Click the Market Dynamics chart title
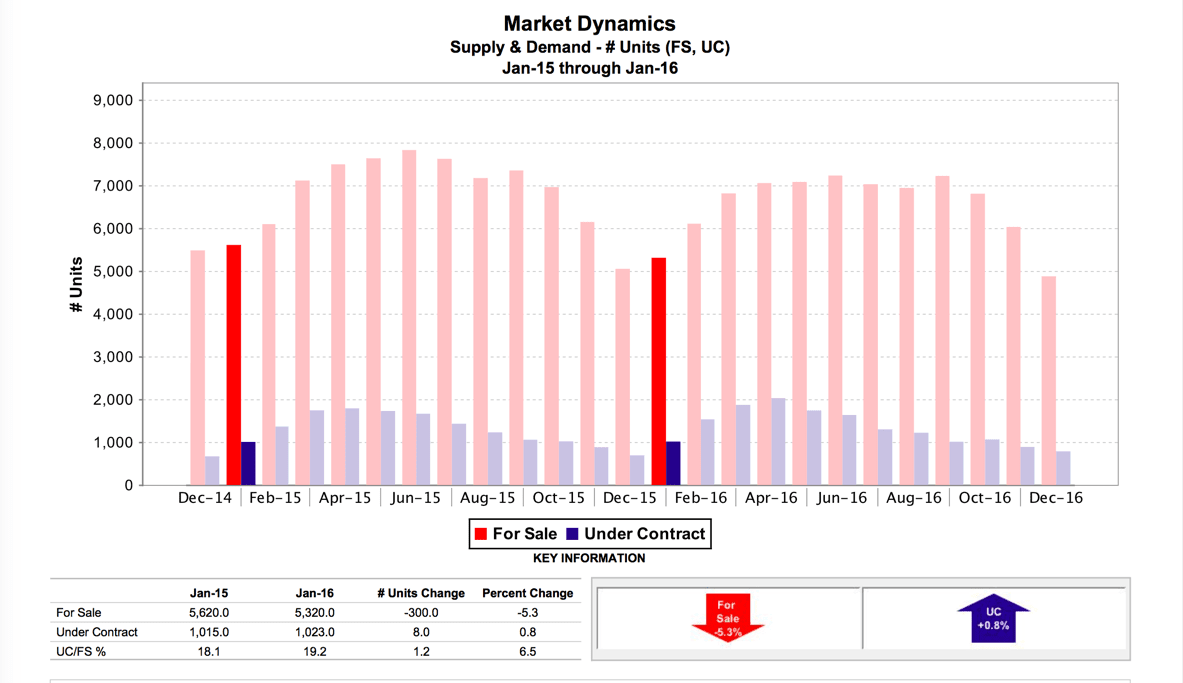Screen dimensions: 1183x683 [x=589, y=23]
